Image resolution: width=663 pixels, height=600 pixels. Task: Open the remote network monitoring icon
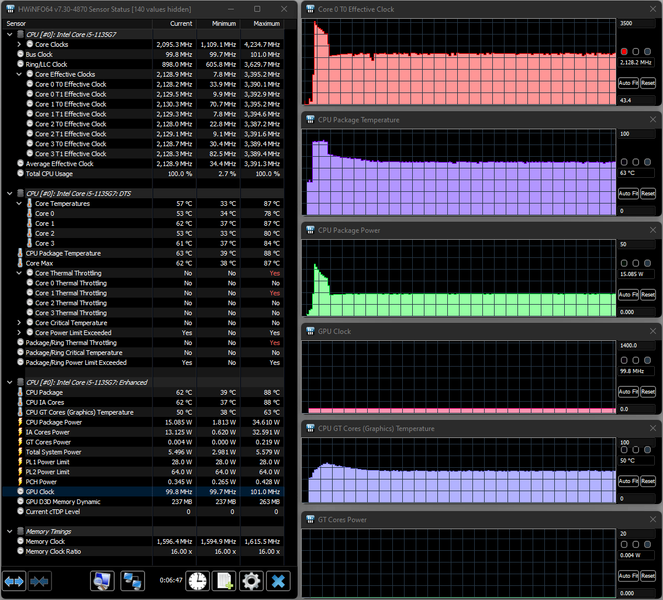(x=132, y=581)
